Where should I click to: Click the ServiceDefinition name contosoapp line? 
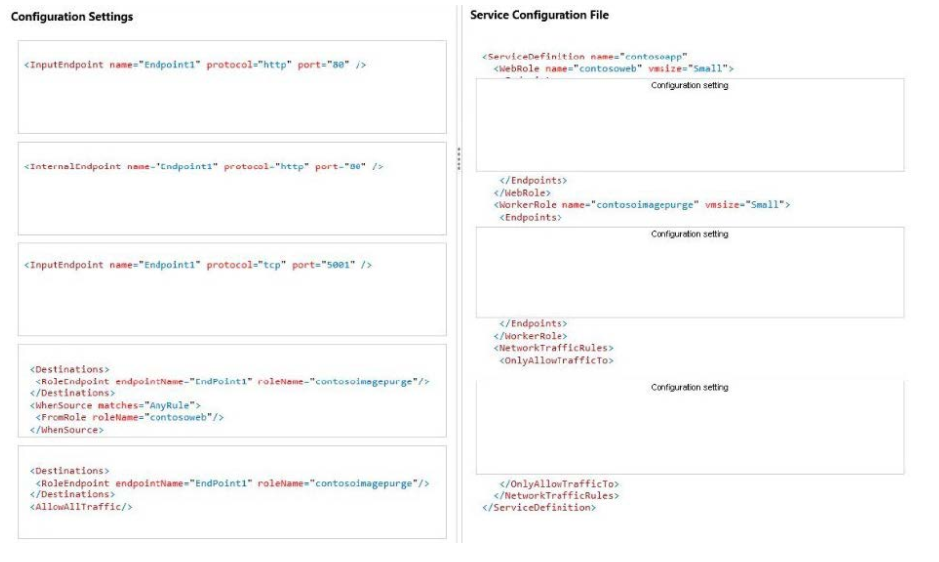[x=584, y=57]
